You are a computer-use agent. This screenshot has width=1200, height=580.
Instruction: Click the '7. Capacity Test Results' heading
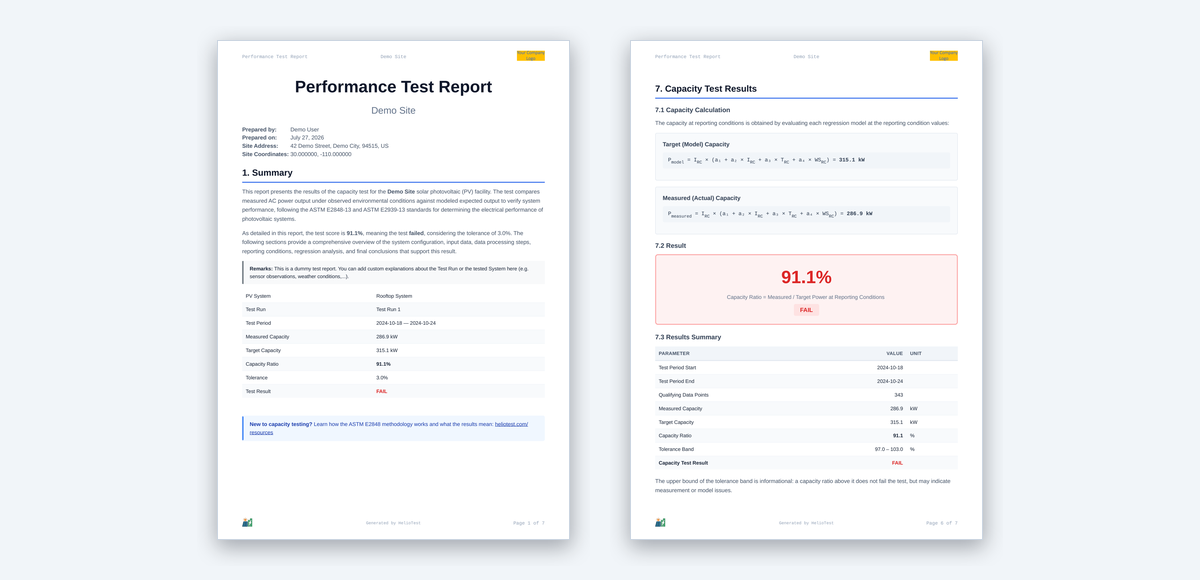705,89
